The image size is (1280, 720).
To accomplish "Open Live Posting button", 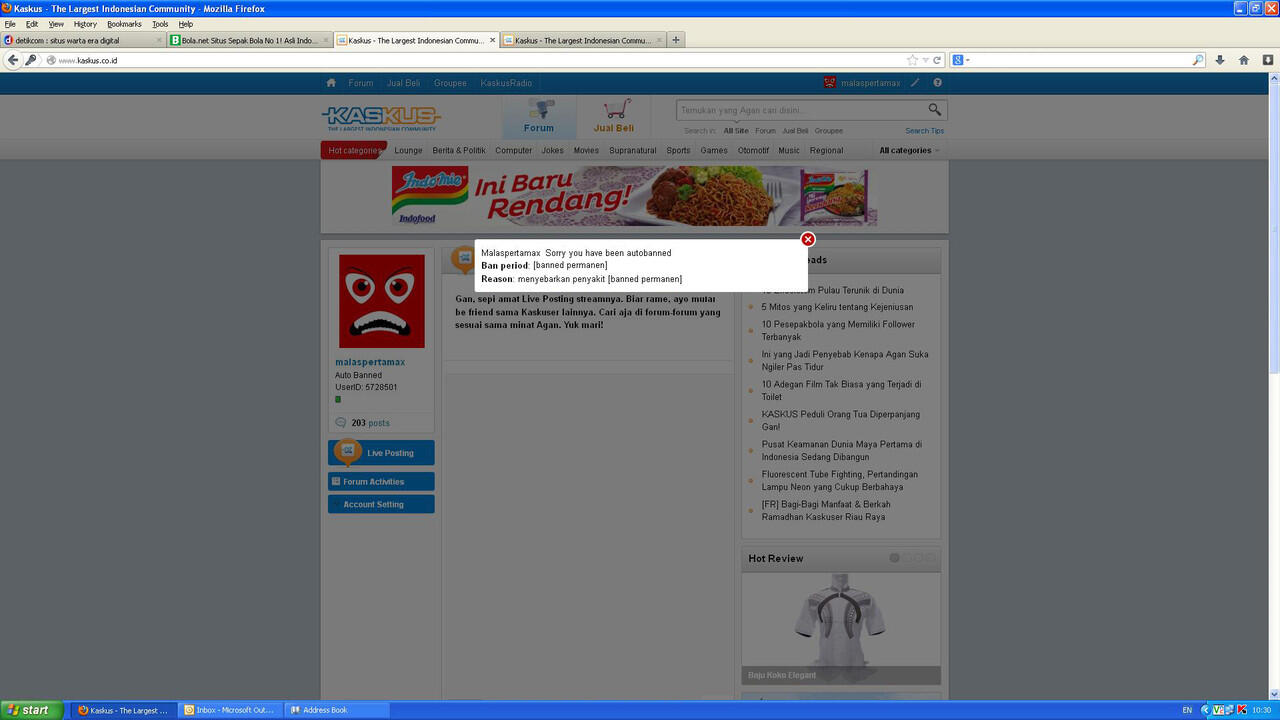I will pyautogui.click(x=381, y=453).
